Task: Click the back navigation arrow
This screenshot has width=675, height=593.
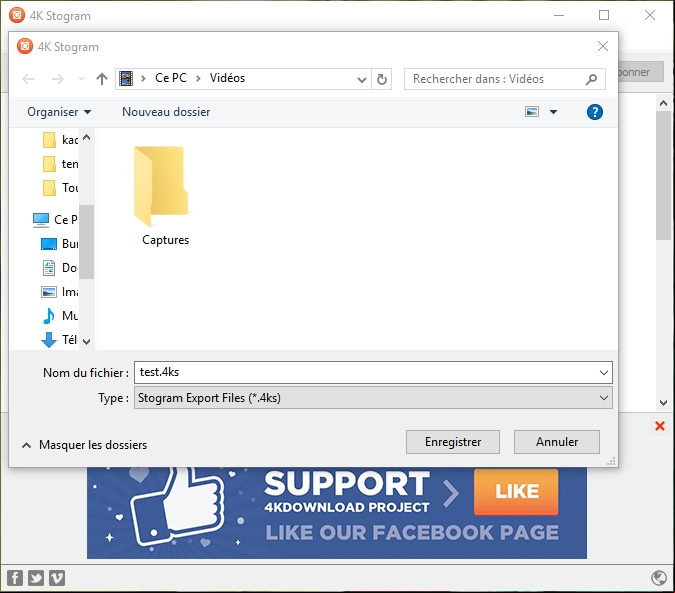Action: click(x=28, y=79)
